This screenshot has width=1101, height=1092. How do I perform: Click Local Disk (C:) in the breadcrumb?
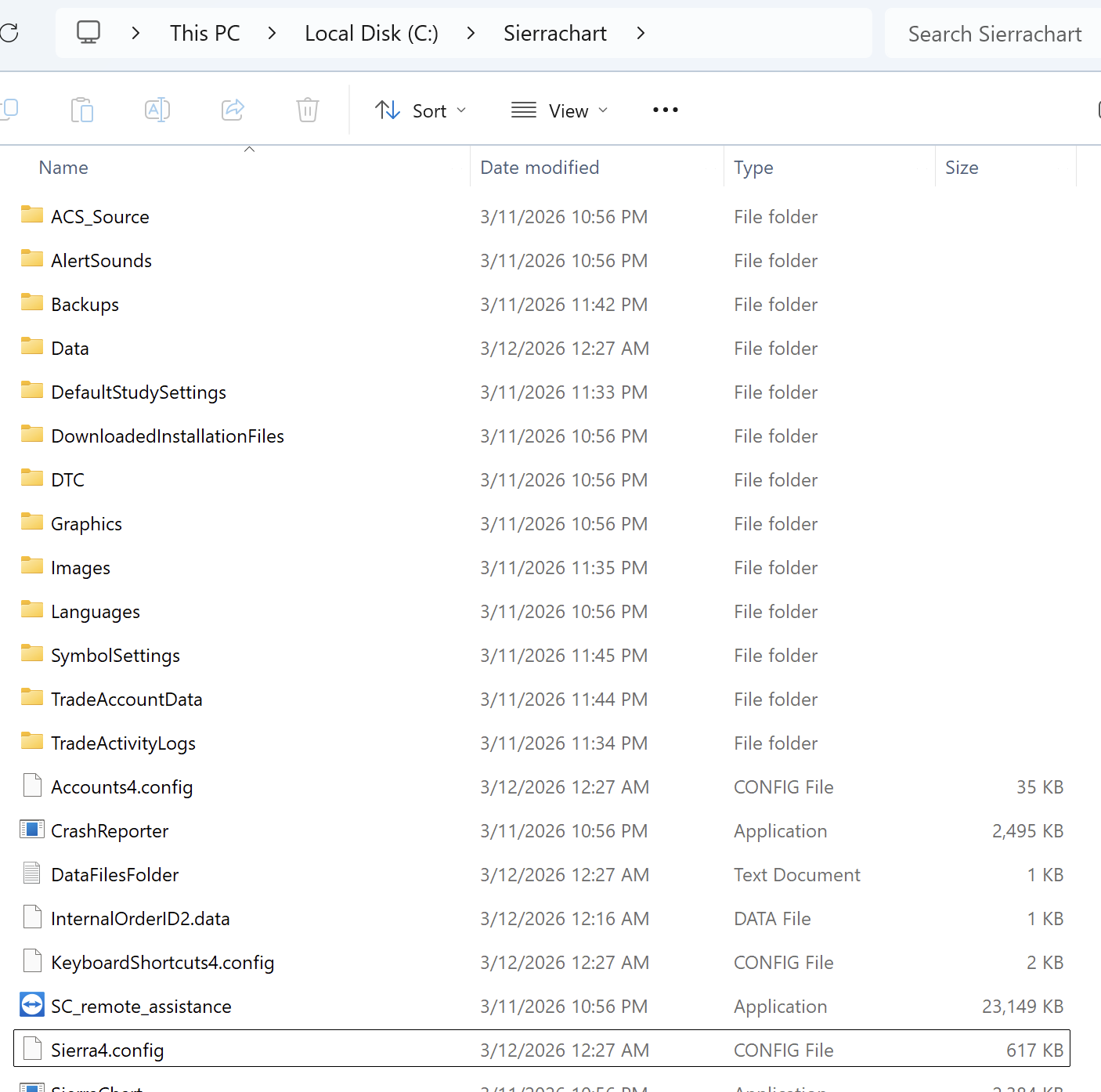[372, 33]
